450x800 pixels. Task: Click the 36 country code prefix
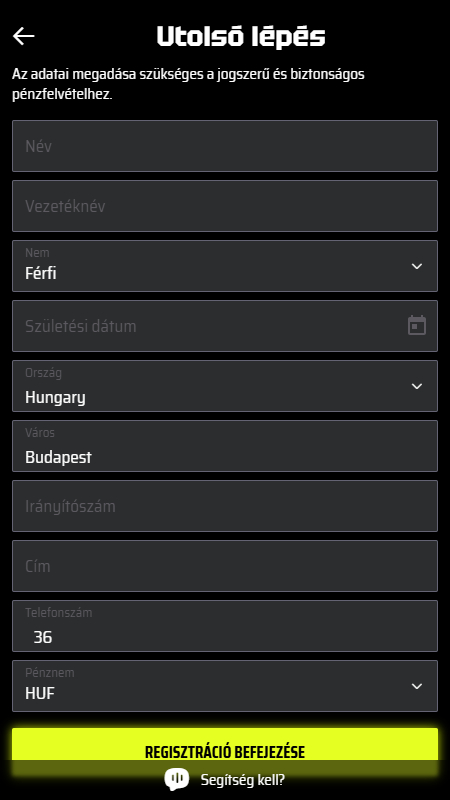pyautogui.click(x=43, y=637)
